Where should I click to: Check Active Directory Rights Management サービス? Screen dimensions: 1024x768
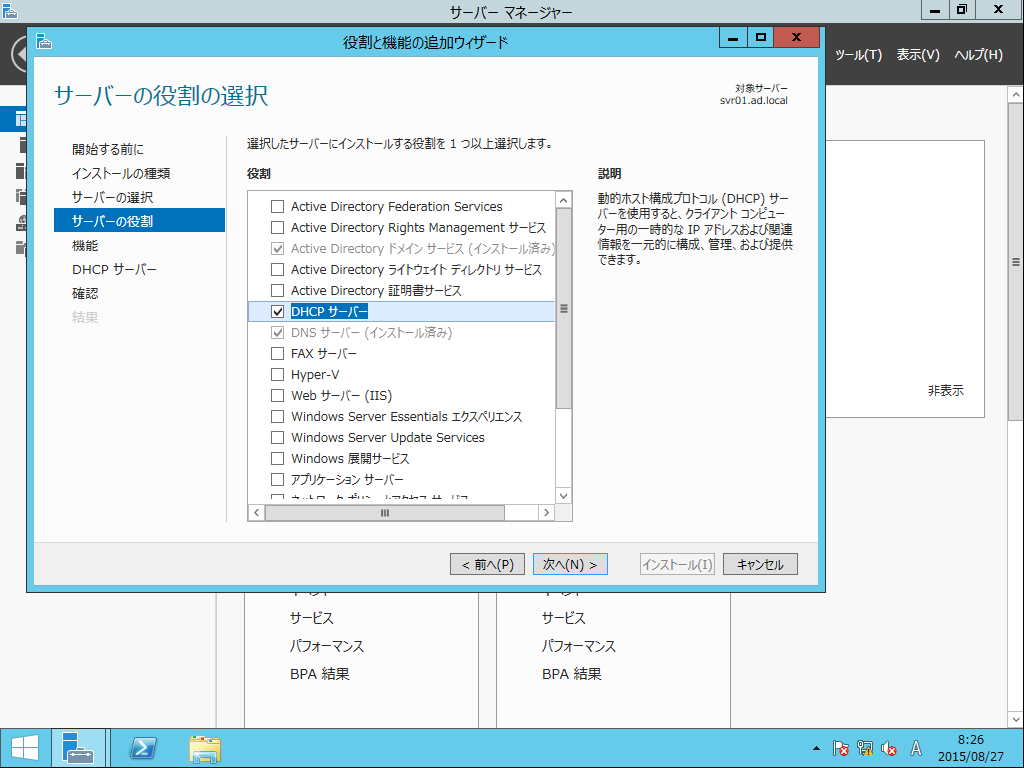tap(277, 227)
